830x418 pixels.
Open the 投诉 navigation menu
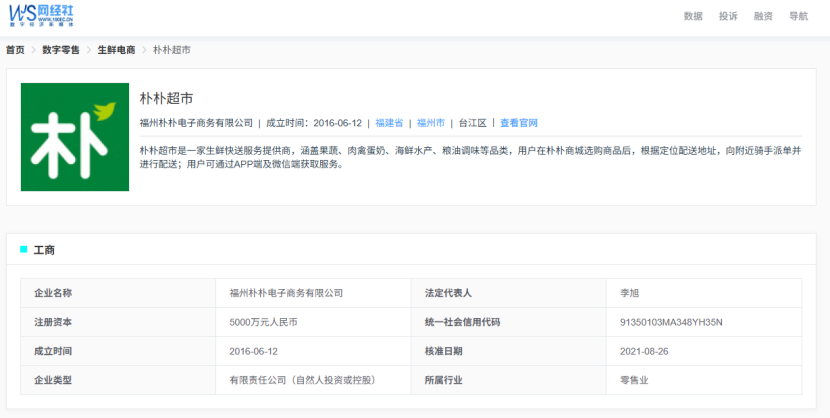[728, 16]
